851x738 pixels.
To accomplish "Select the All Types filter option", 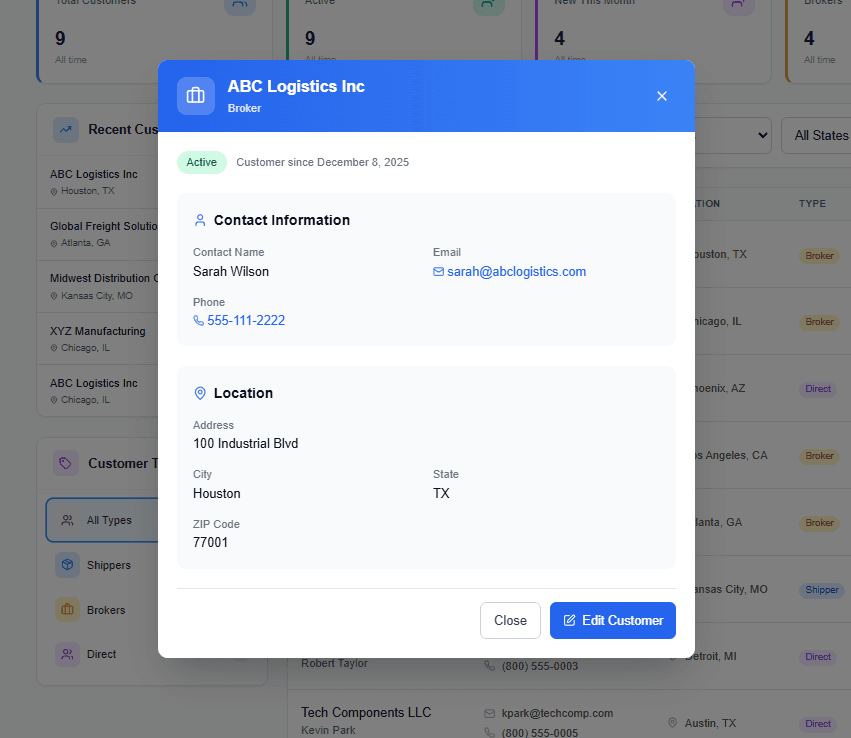I will point(101,520).
